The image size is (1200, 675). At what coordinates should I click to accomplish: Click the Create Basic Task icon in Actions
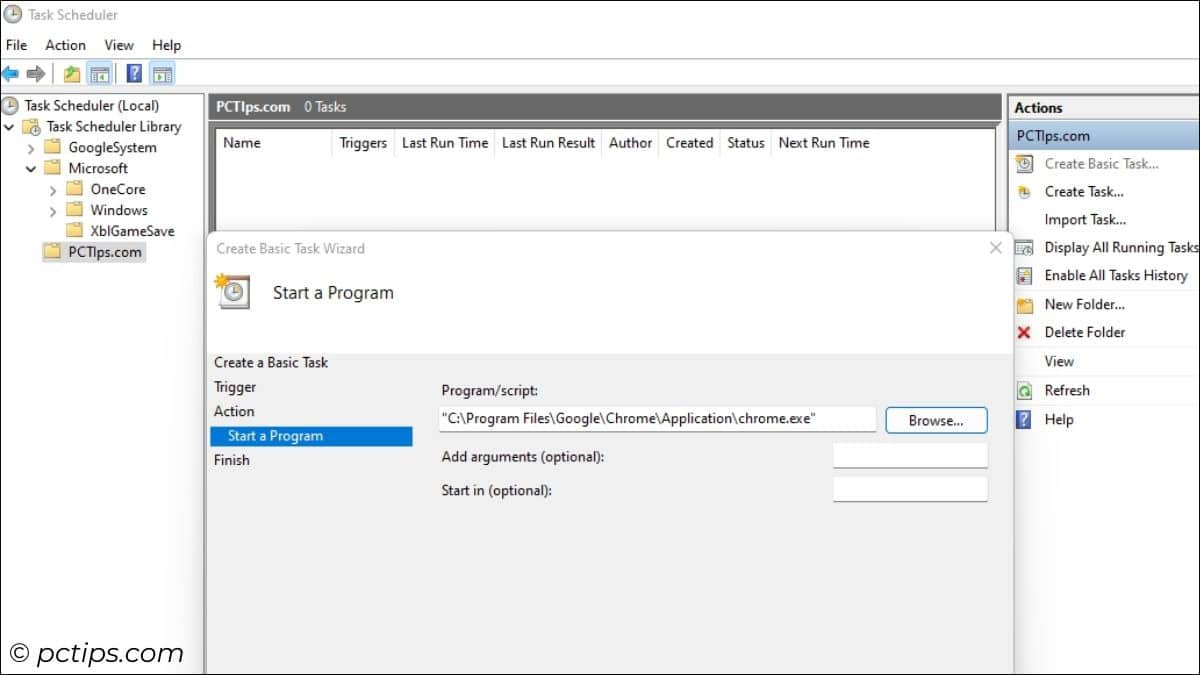[x=1023, y=164]
